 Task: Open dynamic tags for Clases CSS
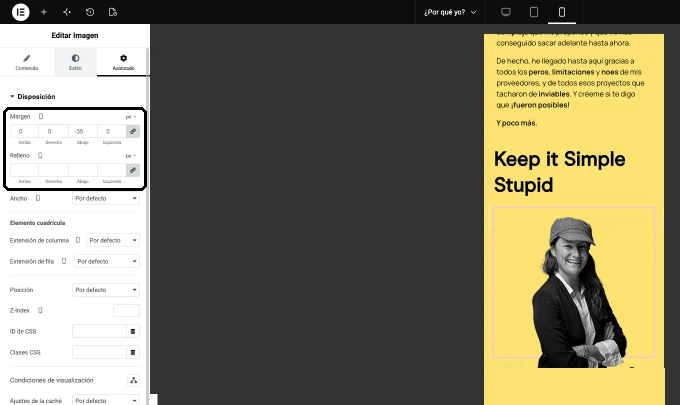[133, 352]
